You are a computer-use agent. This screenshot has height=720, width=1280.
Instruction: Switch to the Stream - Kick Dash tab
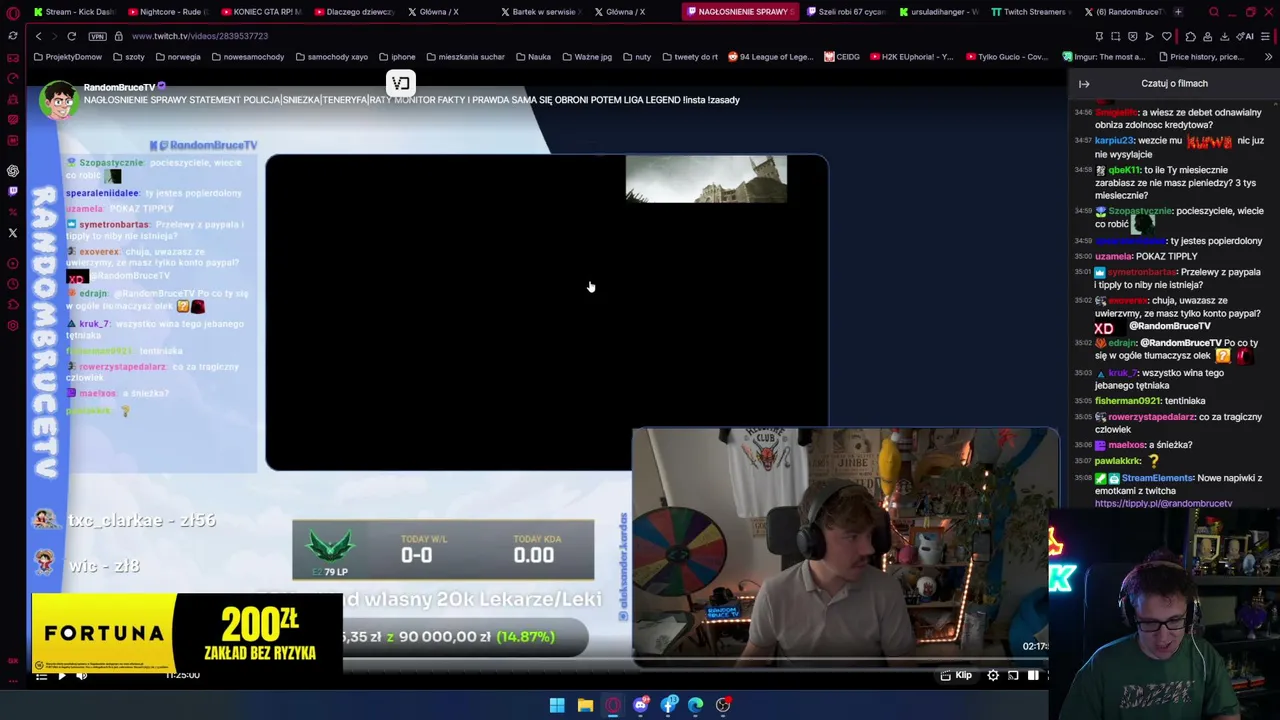tap(74, 12)
